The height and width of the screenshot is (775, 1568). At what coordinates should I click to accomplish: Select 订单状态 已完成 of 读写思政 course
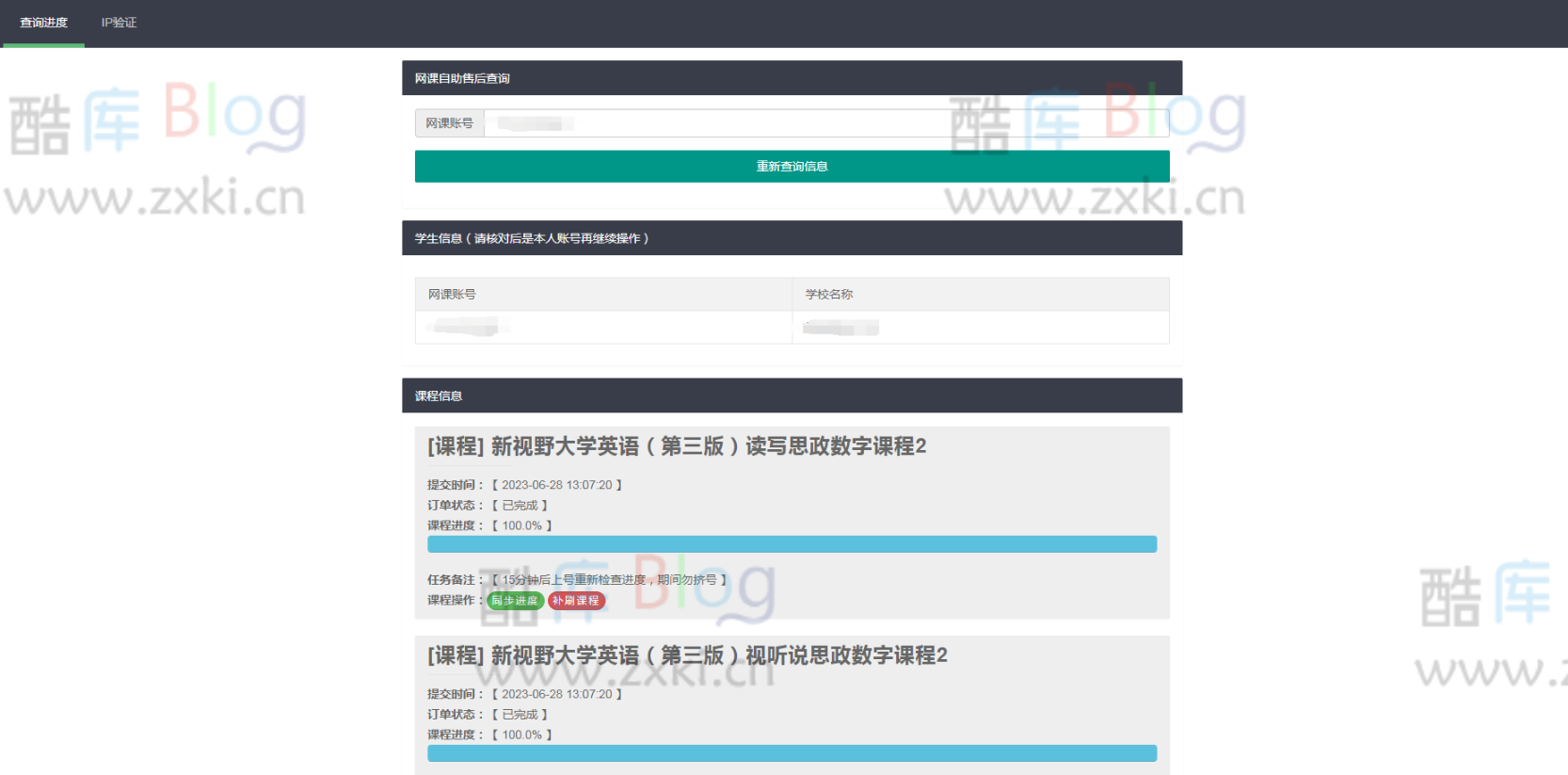coord(520,506)
